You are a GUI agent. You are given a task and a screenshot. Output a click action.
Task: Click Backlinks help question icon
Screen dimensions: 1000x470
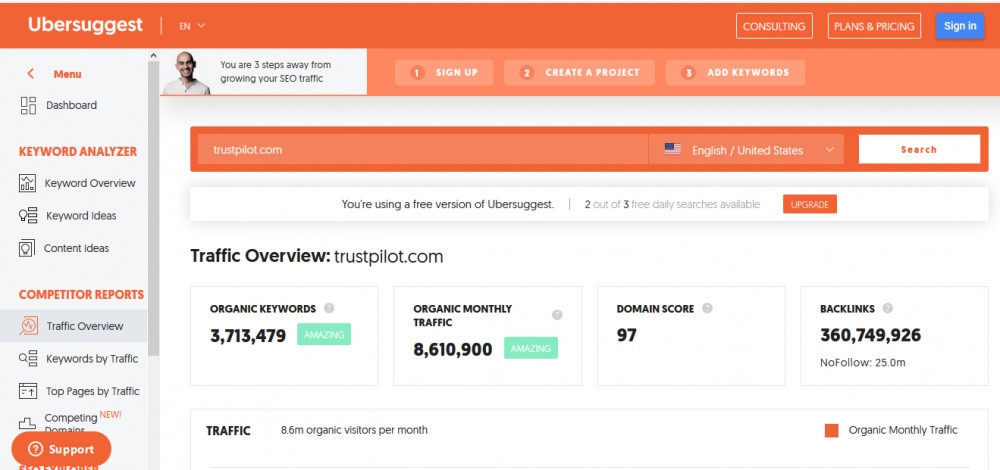tap(888, 308)
